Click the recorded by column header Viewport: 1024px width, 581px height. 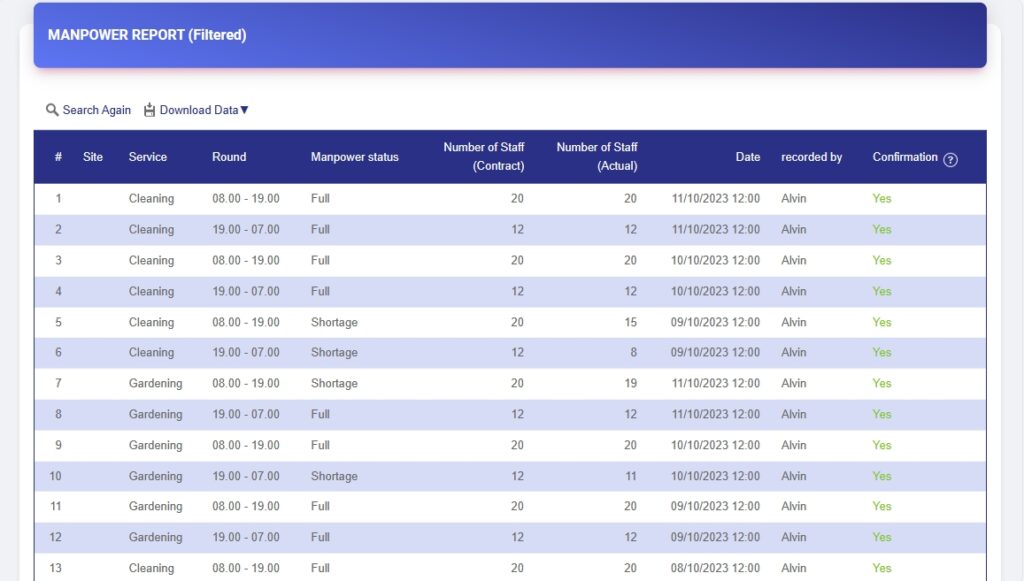click(812, 157)
